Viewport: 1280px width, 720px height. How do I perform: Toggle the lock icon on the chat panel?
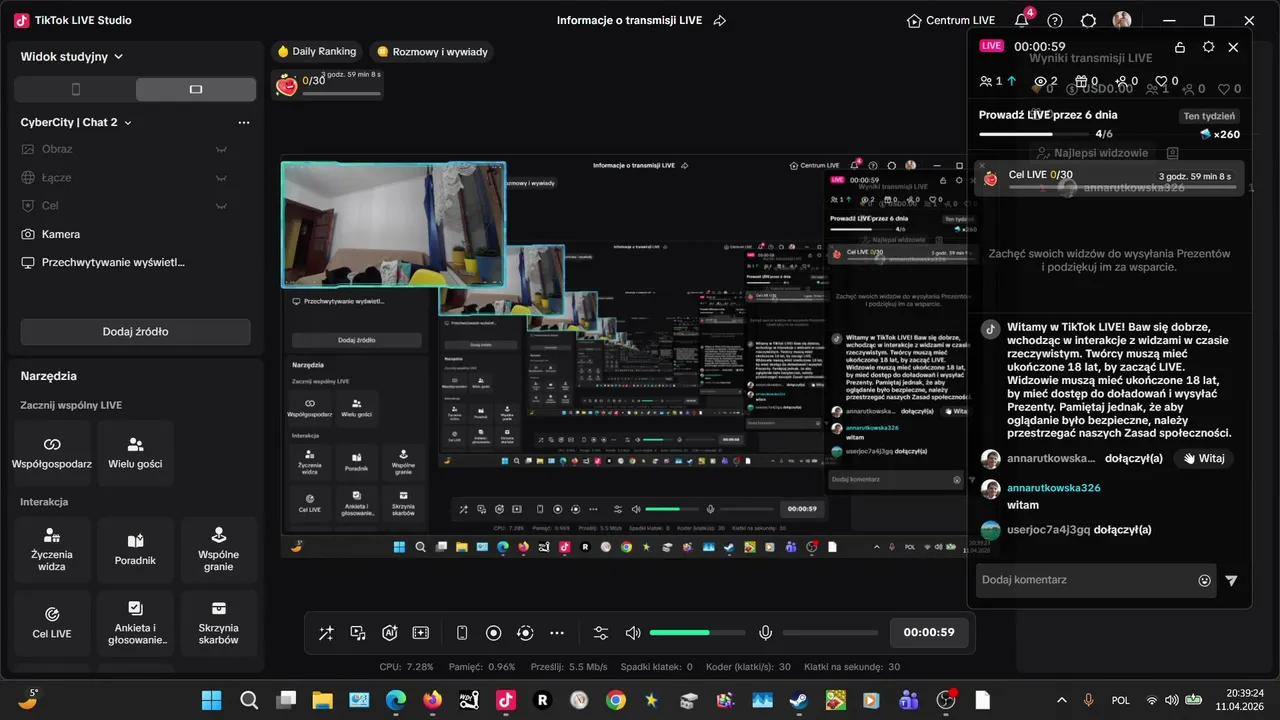point(1180,47)
